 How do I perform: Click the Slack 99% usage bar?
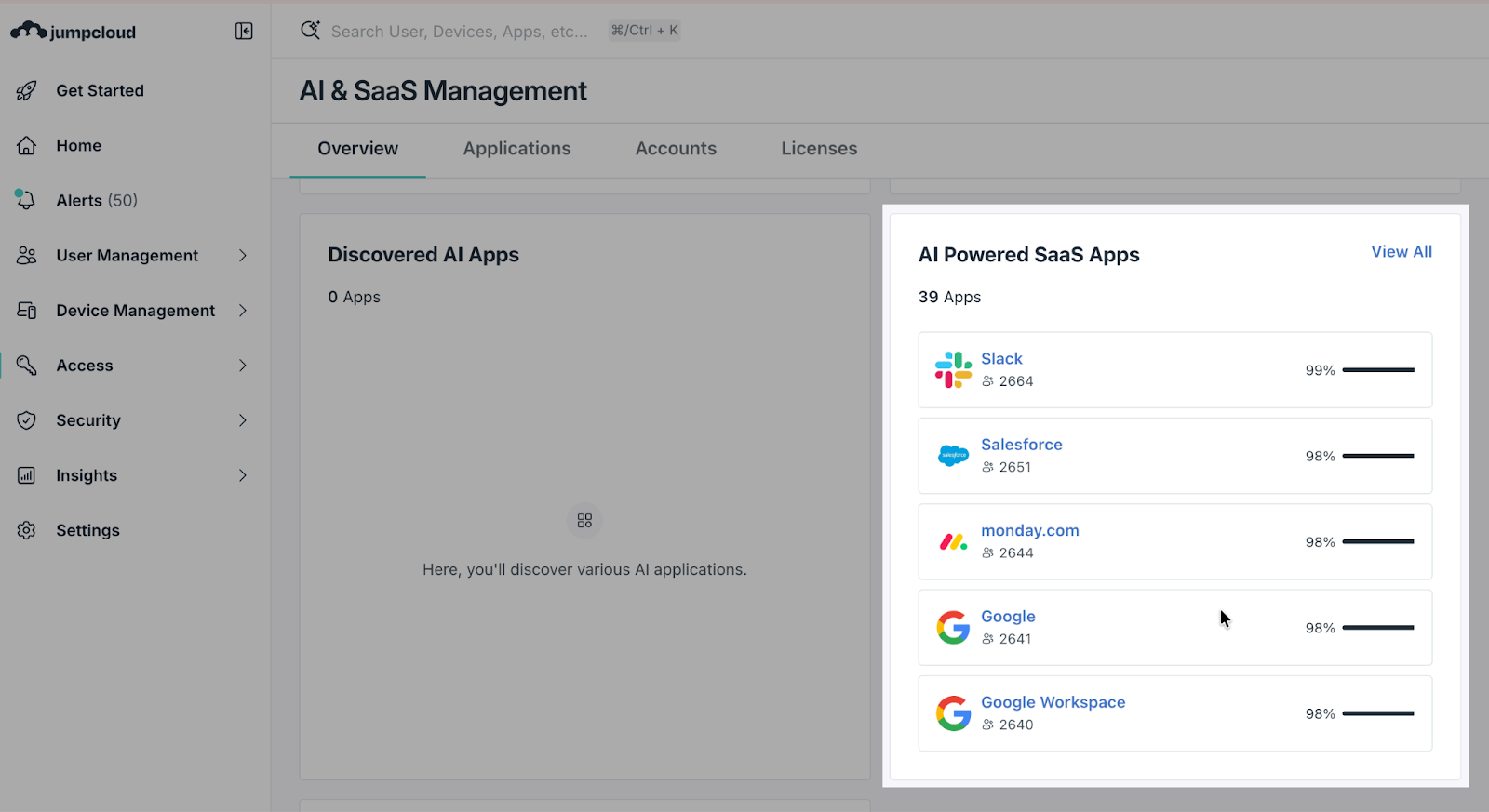pyautogui.click(x=1377, y=370)
